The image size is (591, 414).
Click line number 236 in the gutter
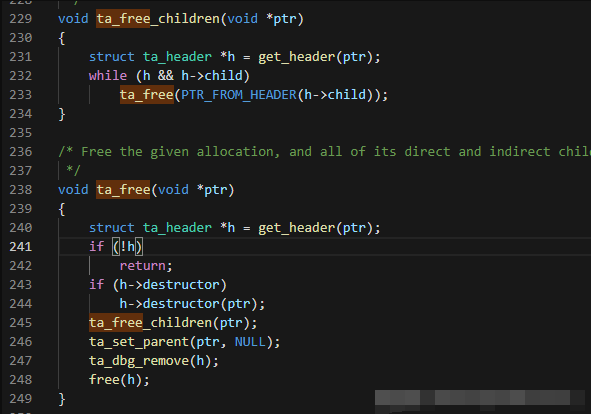(21, 152)
